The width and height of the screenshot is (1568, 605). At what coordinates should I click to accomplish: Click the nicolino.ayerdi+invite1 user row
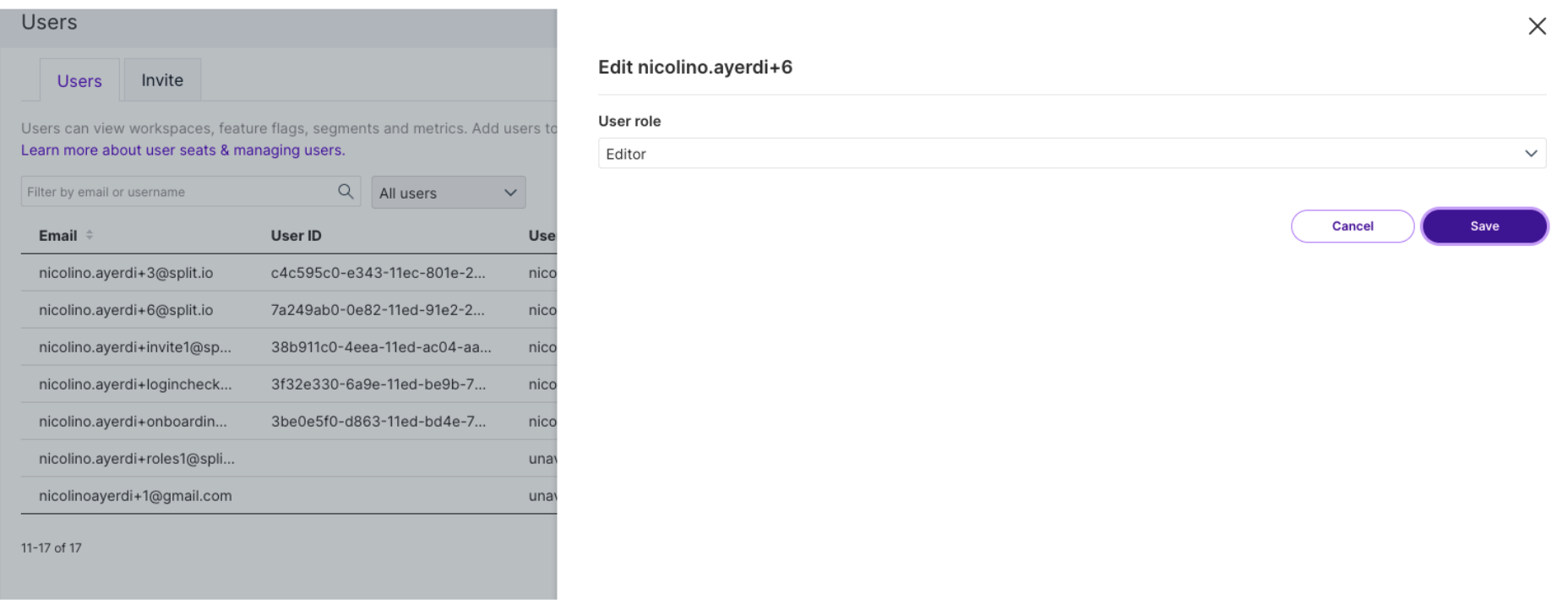[135, 347]
